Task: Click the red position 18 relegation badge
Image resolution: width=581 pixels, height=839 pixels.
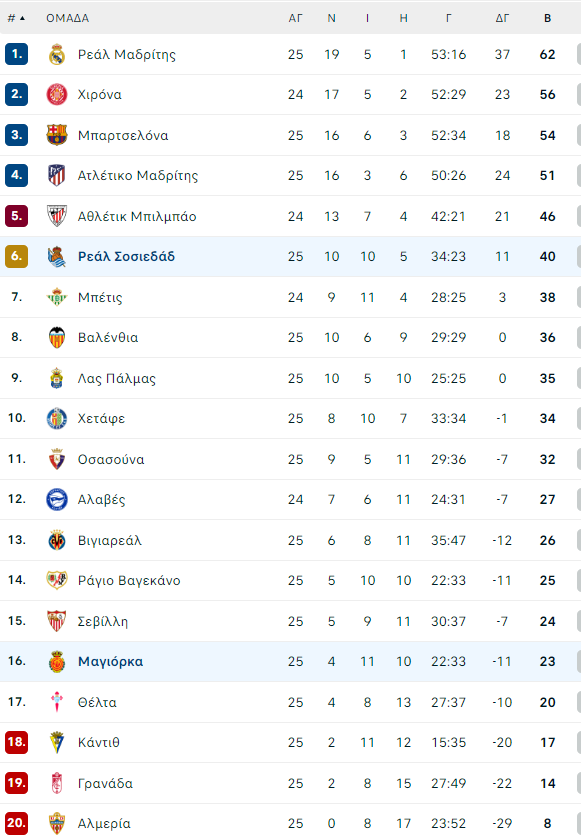Action: (x=17, y=742)
